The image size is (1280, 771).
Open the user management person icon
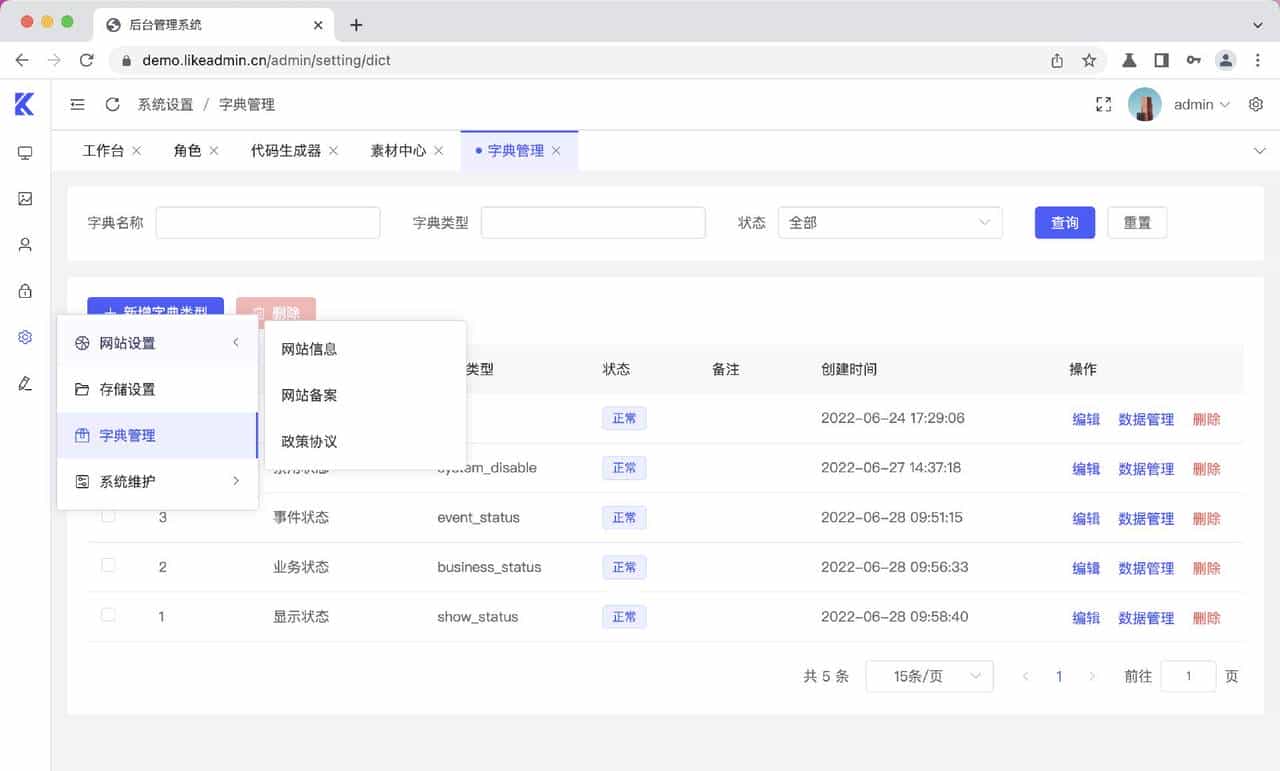[x=24, y=244]
